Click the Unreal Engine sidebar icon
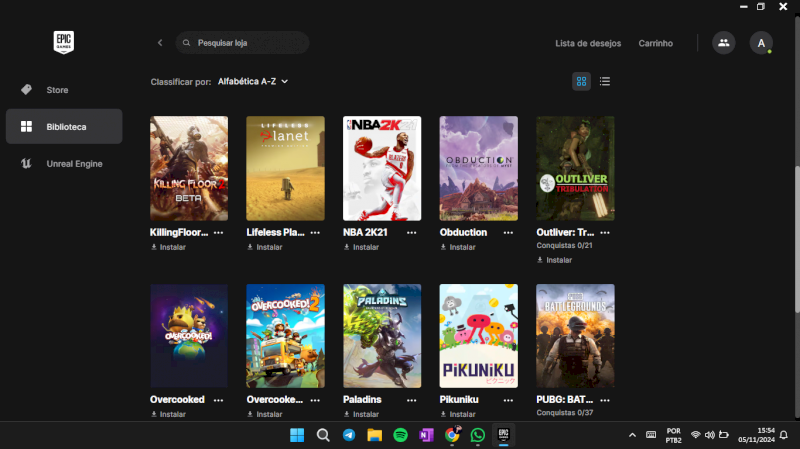The width and height of the screenshot is (800, 449). 26,163
